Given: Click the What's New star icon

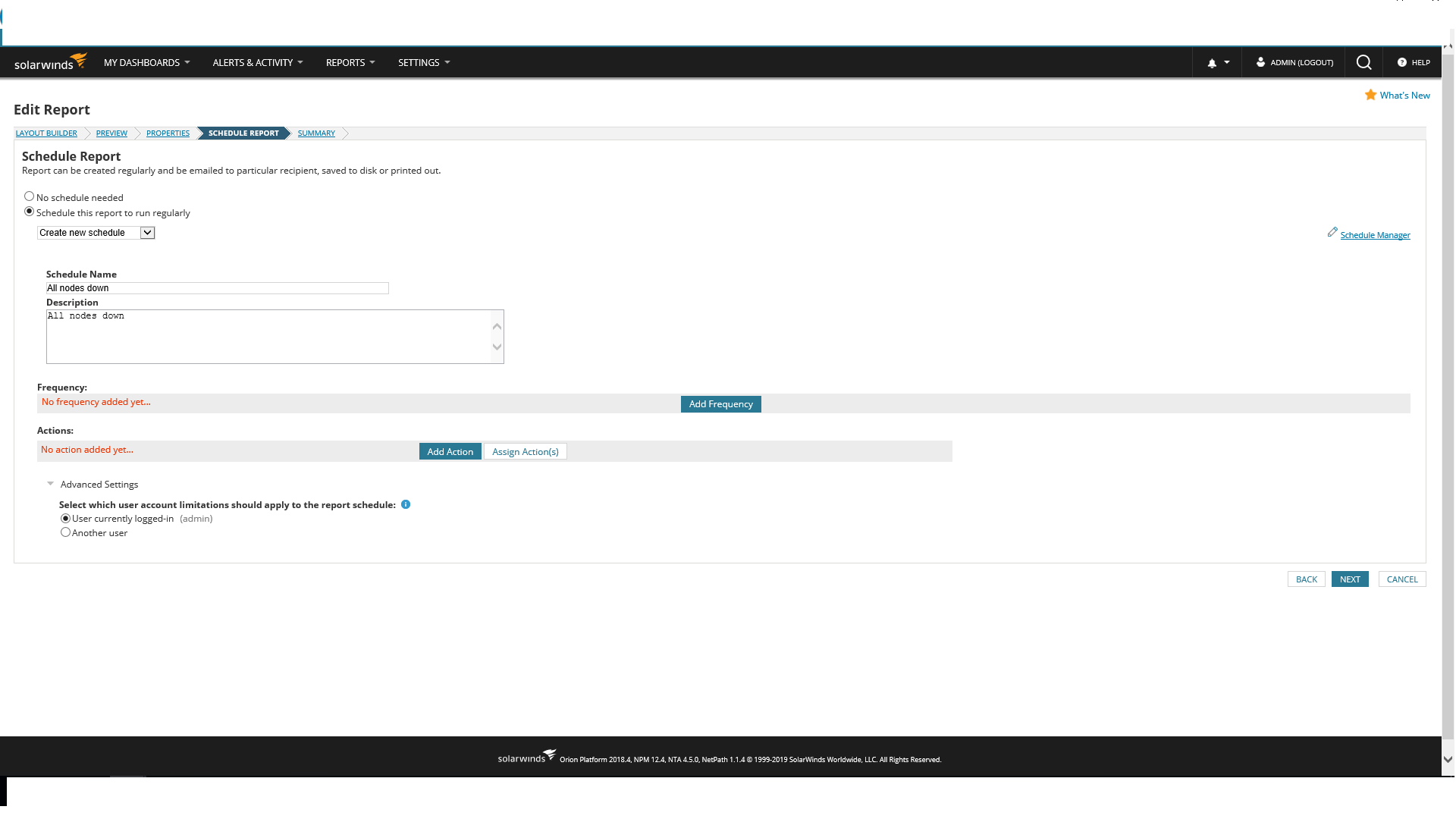Looking at the screenshot, I should [1370, 95].
